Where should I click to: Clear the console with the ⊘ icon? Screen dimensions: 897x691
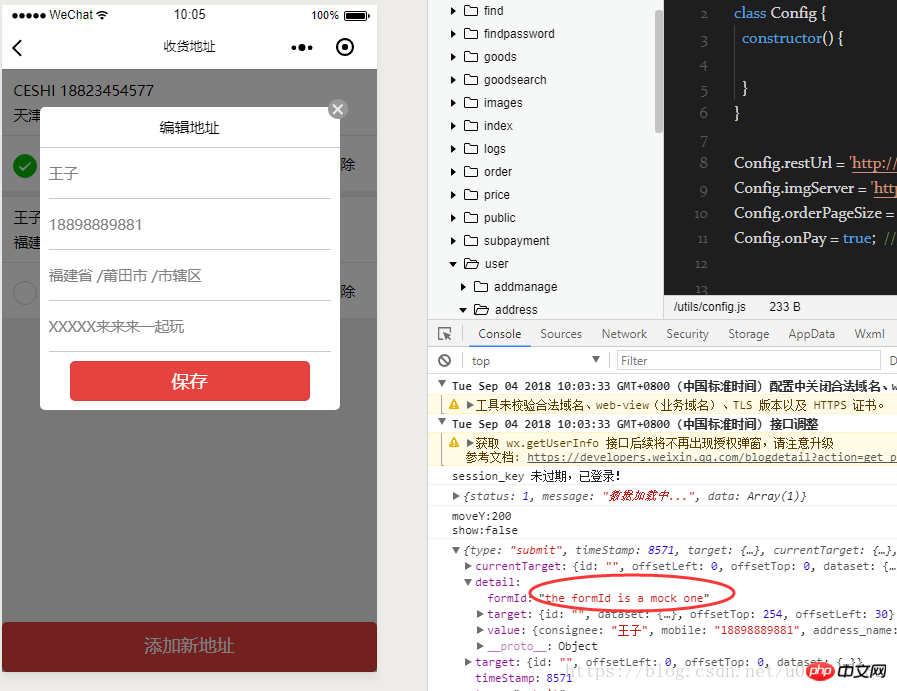click(x=443, y=360)
